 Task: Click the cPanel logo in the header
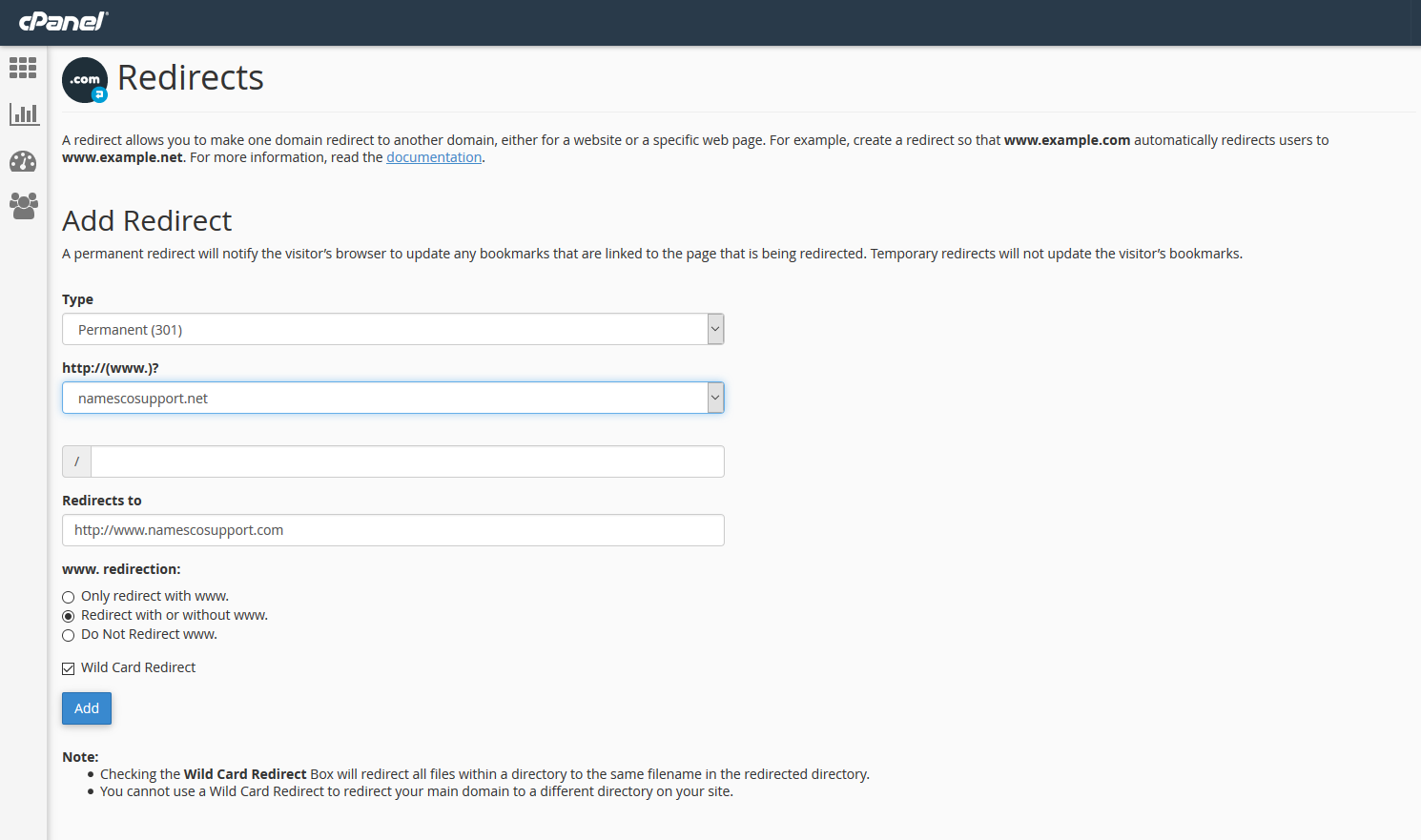pyautogui.click(x=61, y=21)
